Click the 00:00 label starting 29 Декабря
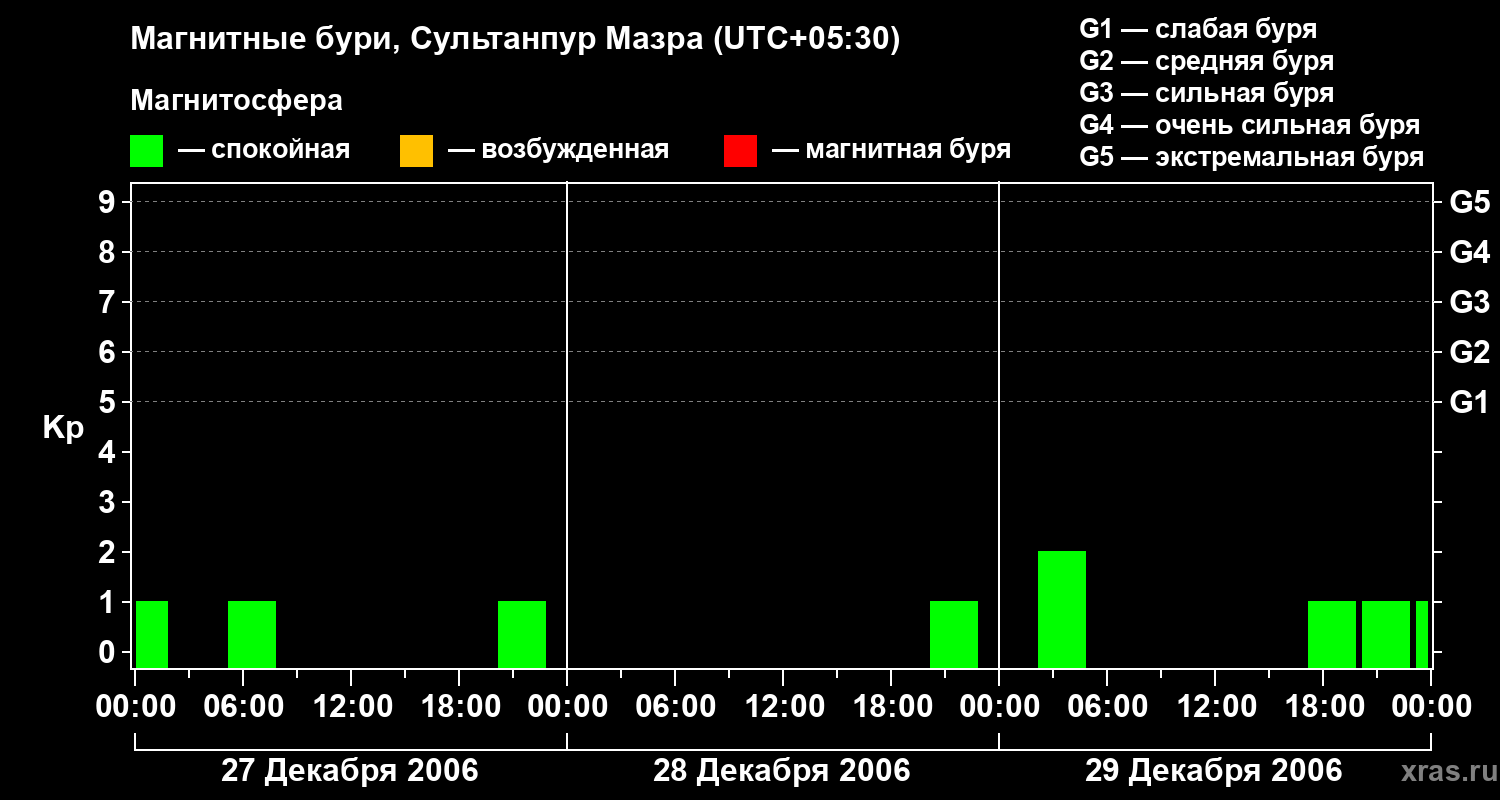Screen dimensions: 1500x800 (x=999, y=706)
